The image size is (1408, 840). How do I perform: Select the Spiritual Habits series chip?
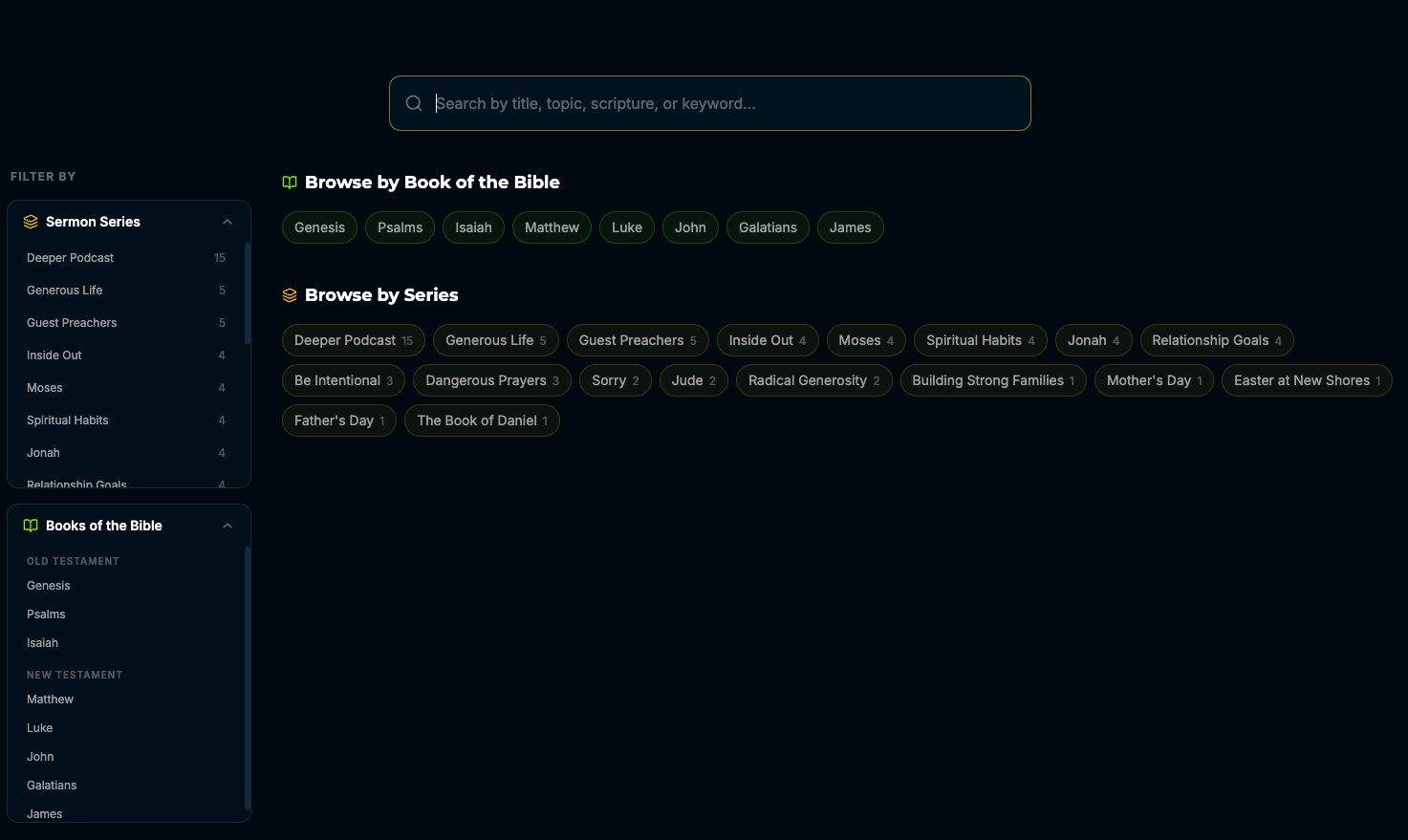tap(981, 340)
